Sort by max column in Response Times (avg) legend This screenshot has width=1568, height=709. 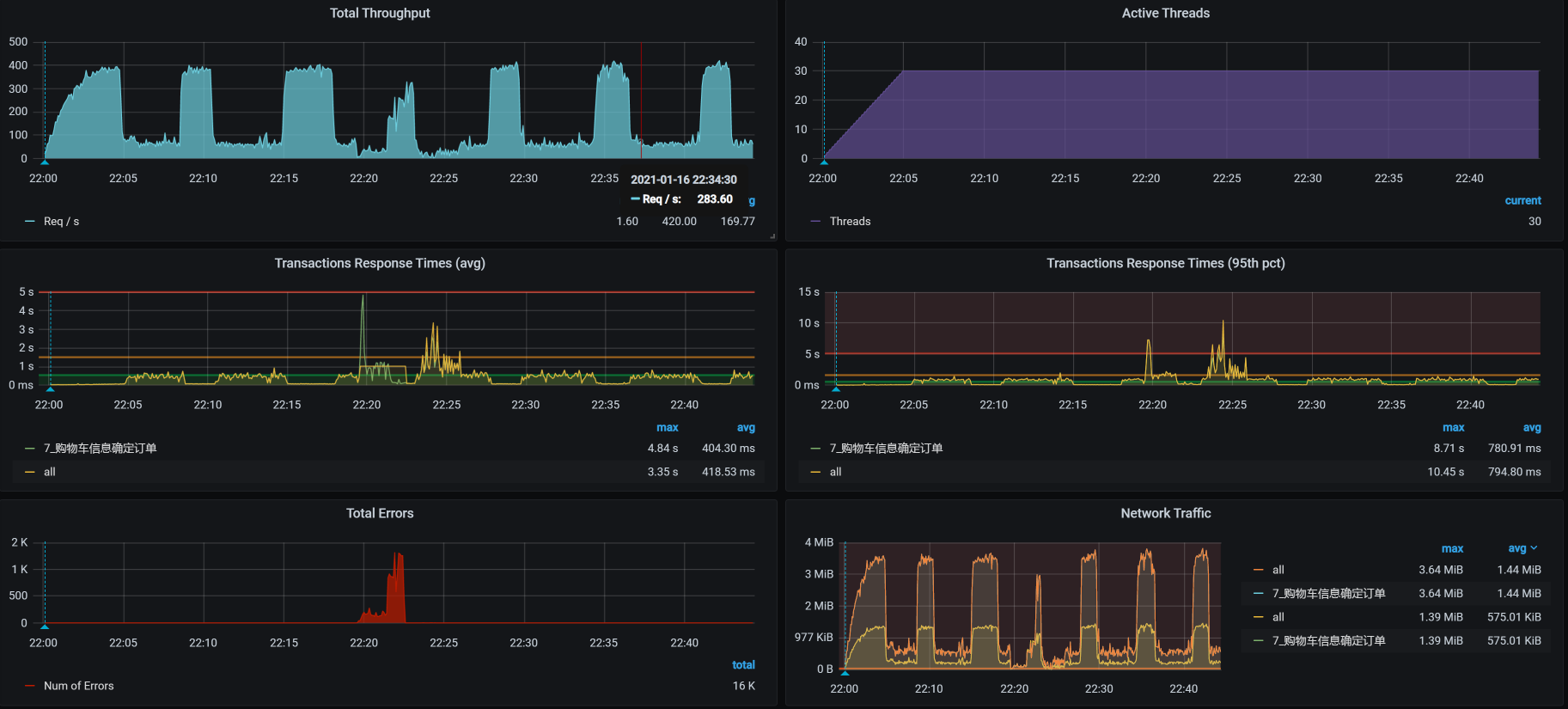coord(667,427)
